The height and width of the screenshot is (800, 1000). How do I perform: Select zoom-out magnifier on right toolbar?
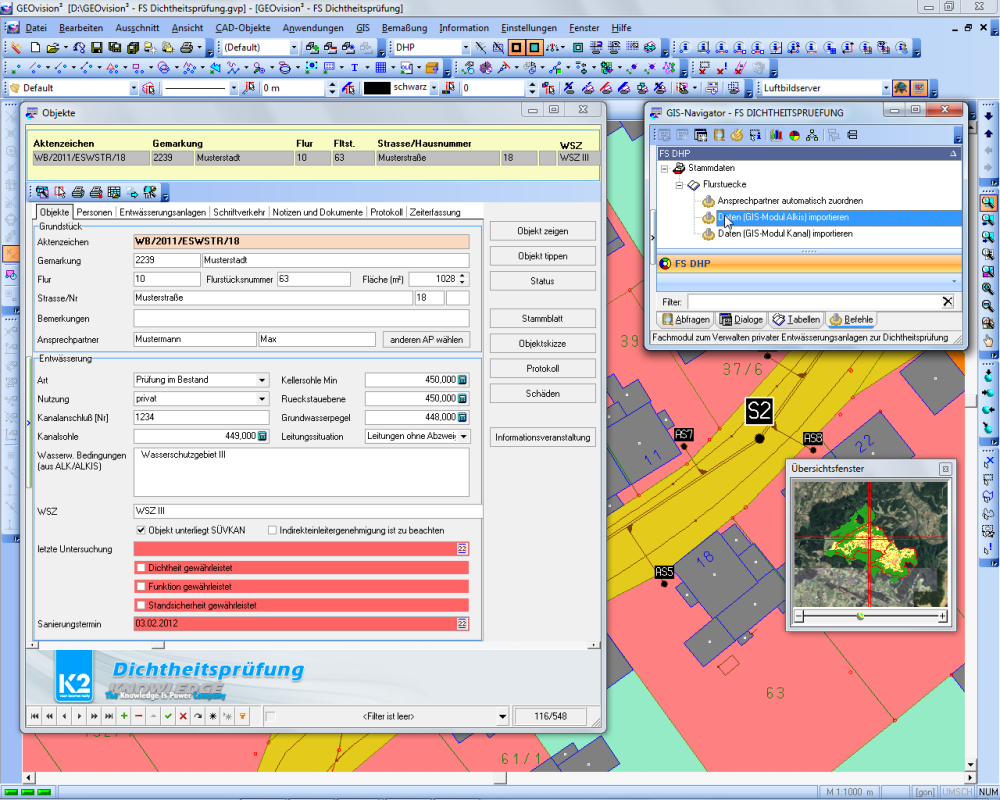click(988, 306)
